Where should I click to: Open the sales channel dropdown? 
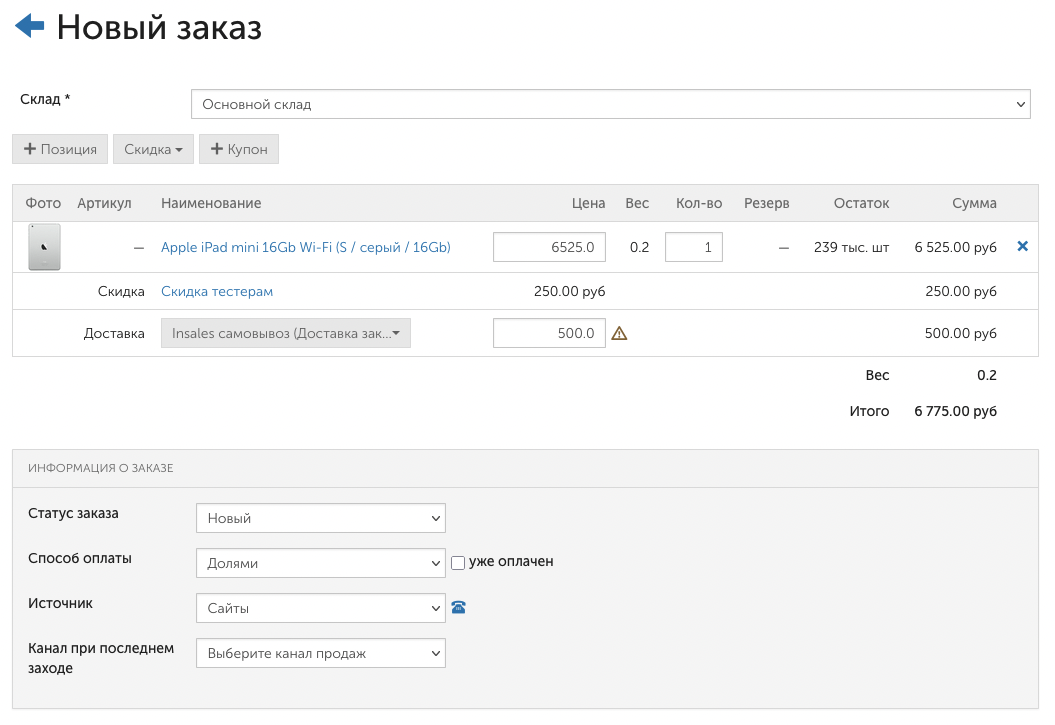pyautogui.click(x=320, y=653)
